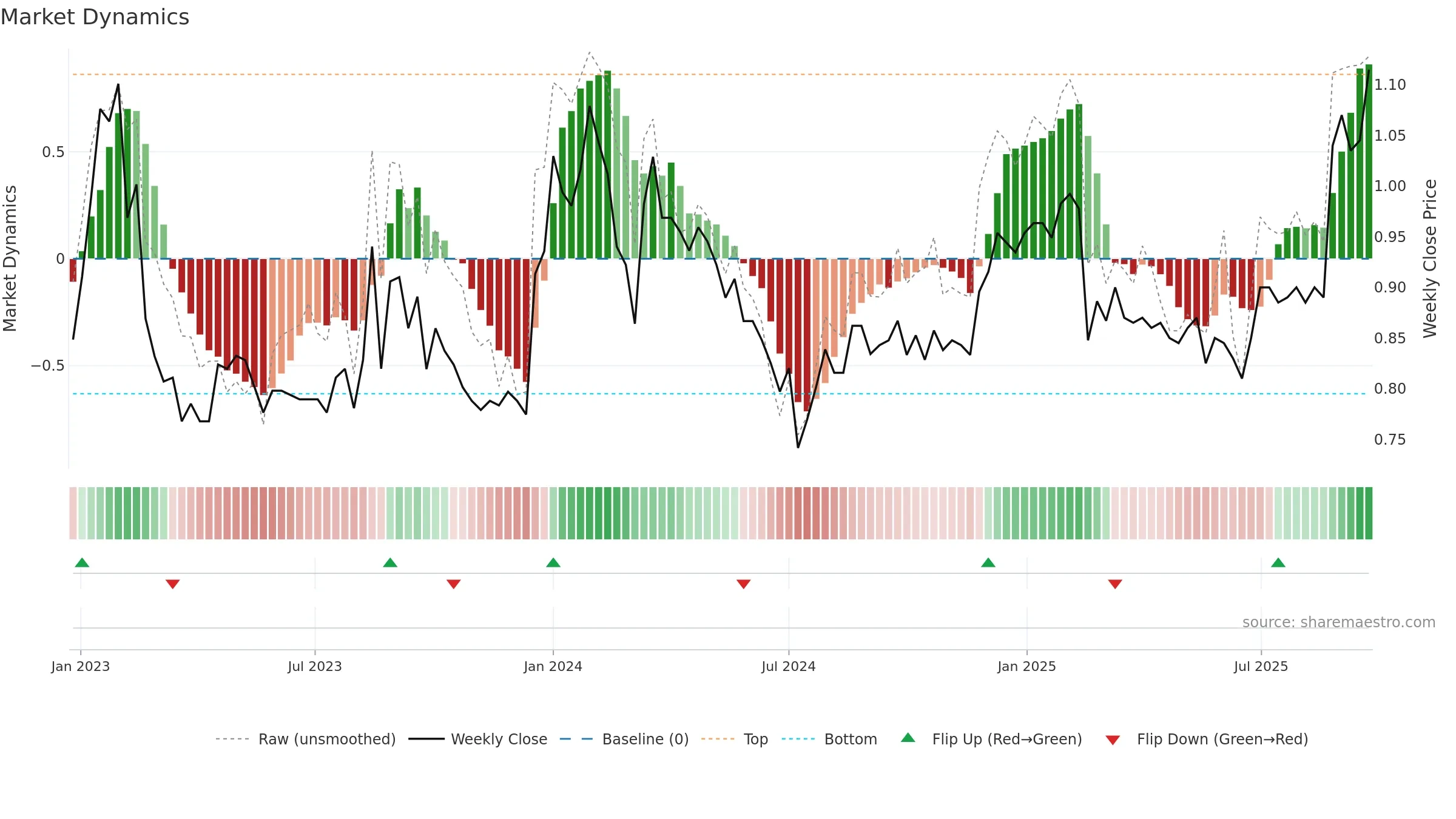Click the green flip-up marker near Jan 2023

point(82,562)
